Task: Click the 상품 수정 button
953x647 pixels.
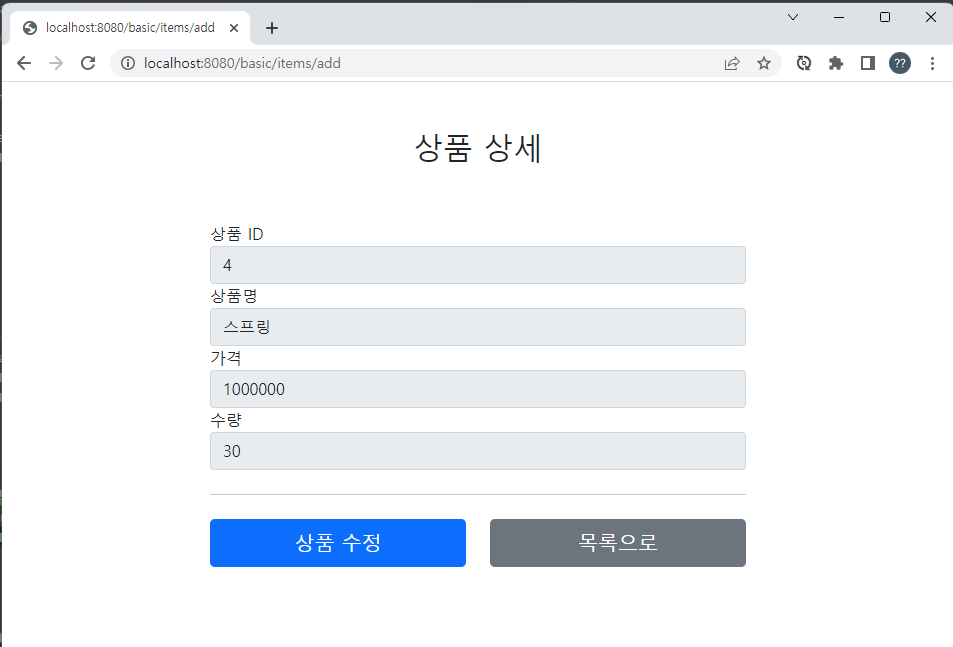Action: click(338, 543)
